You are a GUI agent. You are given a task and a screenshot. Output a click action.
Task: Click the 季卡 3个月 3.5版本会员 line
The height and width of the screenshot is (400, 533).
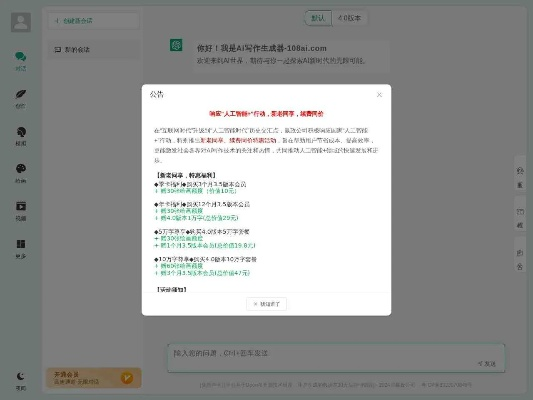(200, 184)
